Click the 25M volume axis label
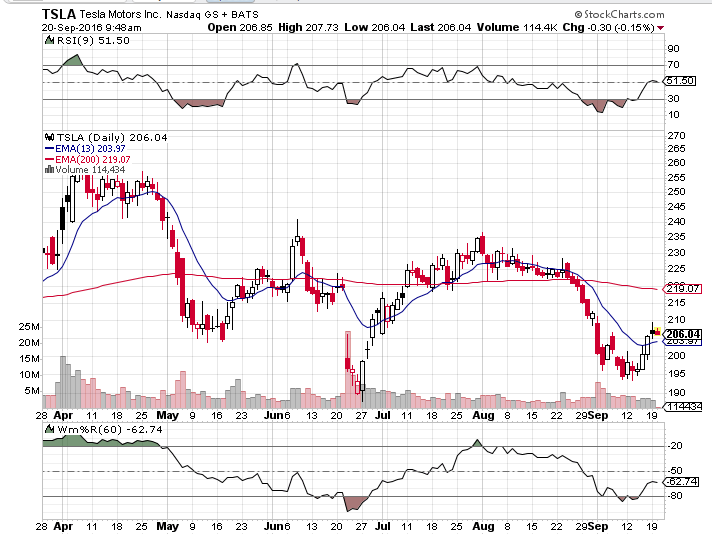This screenshot has width=712, height=539. [29, 327]
